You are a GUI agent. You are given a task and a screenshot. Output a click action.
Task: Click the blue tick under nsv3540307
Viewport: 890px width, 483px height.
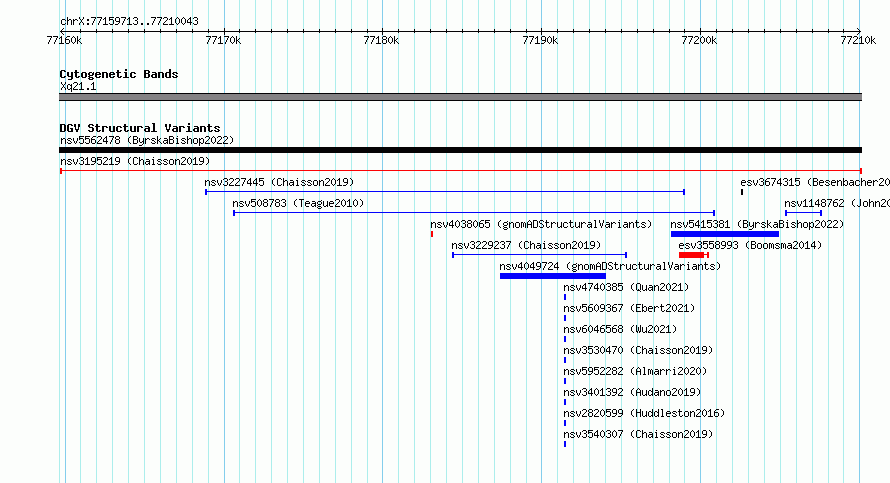pyautogui.click(x=565, y=444)
